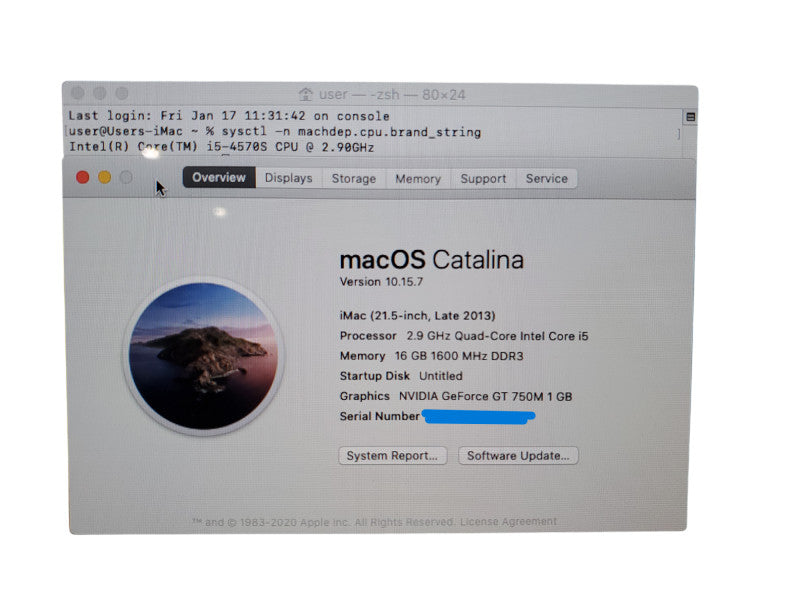This screenshot has height=600, width=800.
Task: Click 'Intel(R) Core(TM) i5-4570S' output line
Action: 221,147
